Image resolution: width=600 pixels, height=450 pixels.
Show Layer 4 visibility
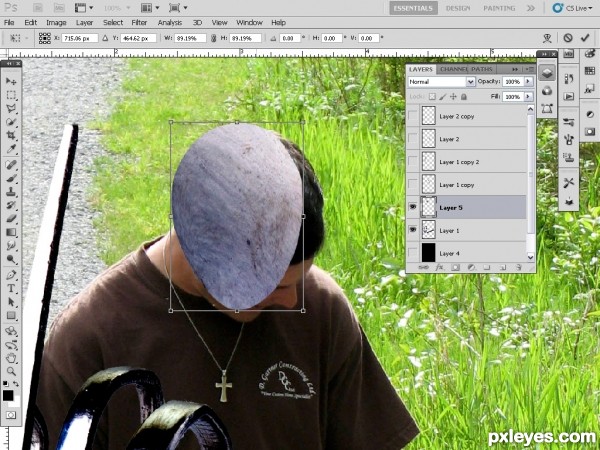[413, 253]
